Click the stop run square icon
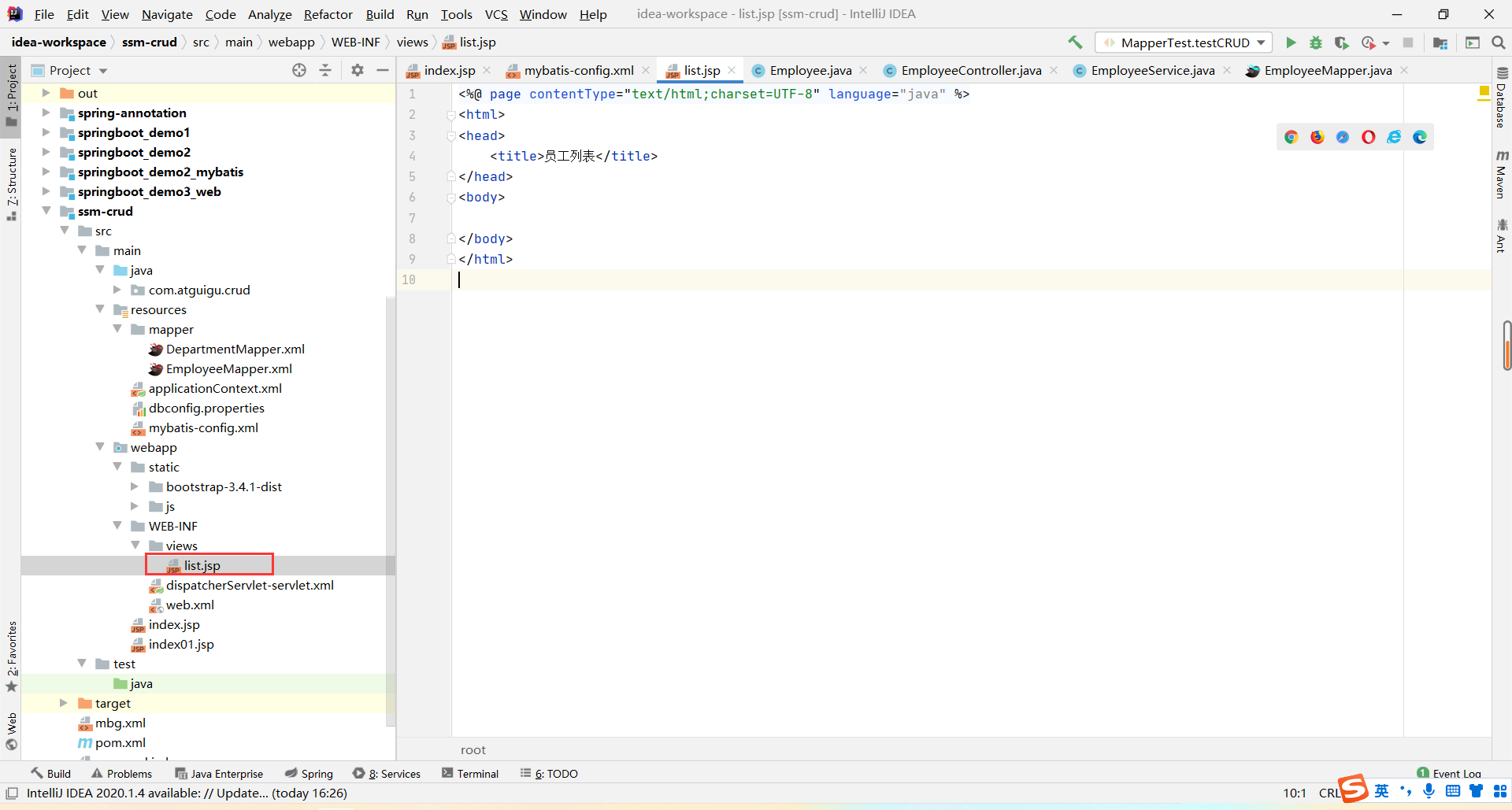 (1408, 43)
